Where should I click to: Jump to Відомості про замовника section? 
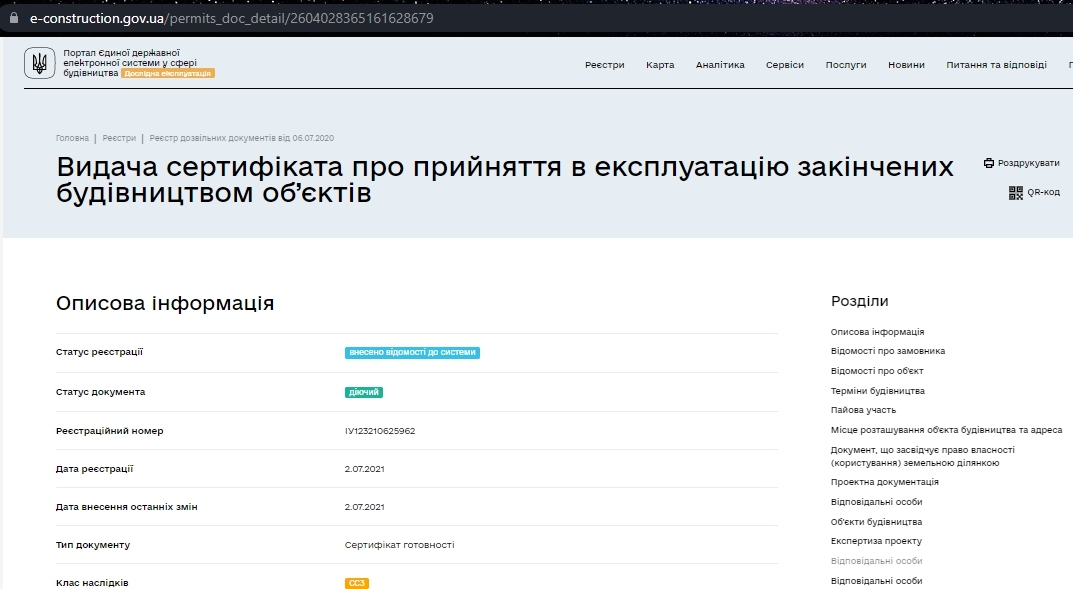point(888,351)
